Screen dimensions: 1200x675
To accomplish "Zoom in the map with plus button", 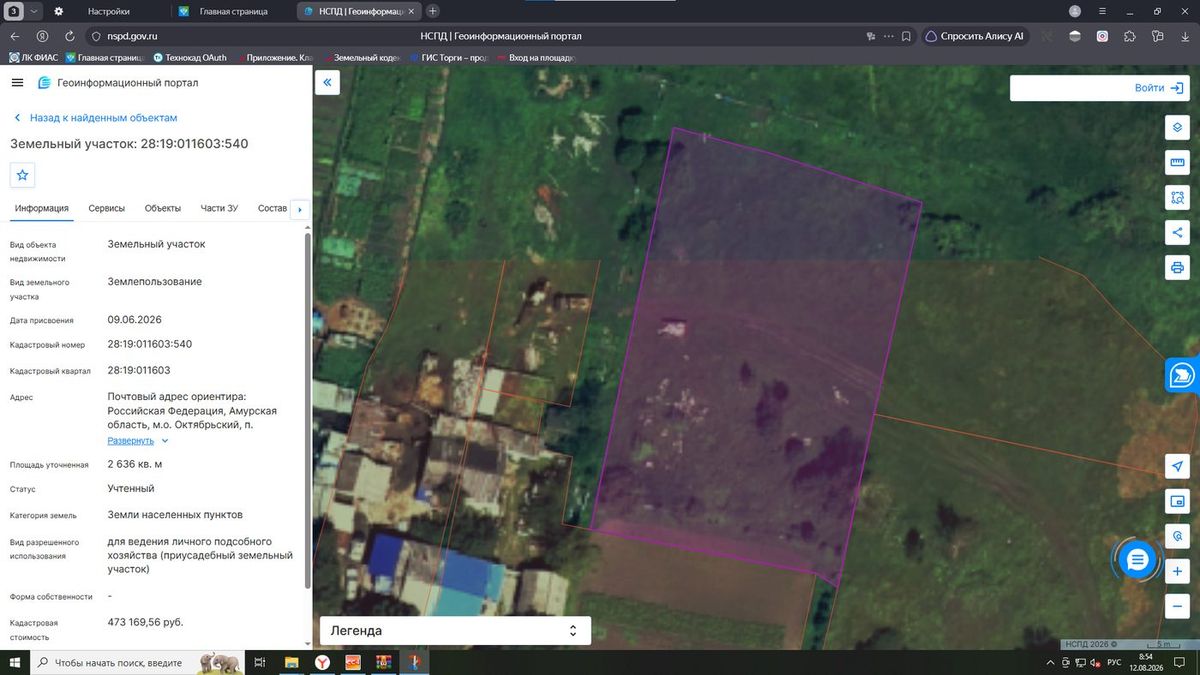I will [x=1177, y=571].
